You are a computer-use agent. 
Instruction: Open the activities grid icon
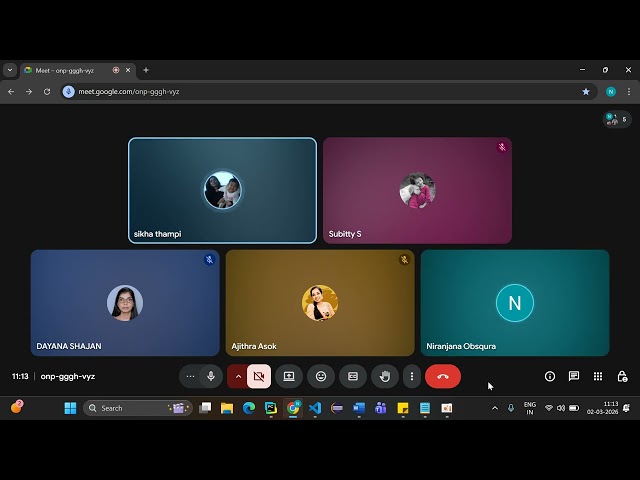tap(598, 376)
